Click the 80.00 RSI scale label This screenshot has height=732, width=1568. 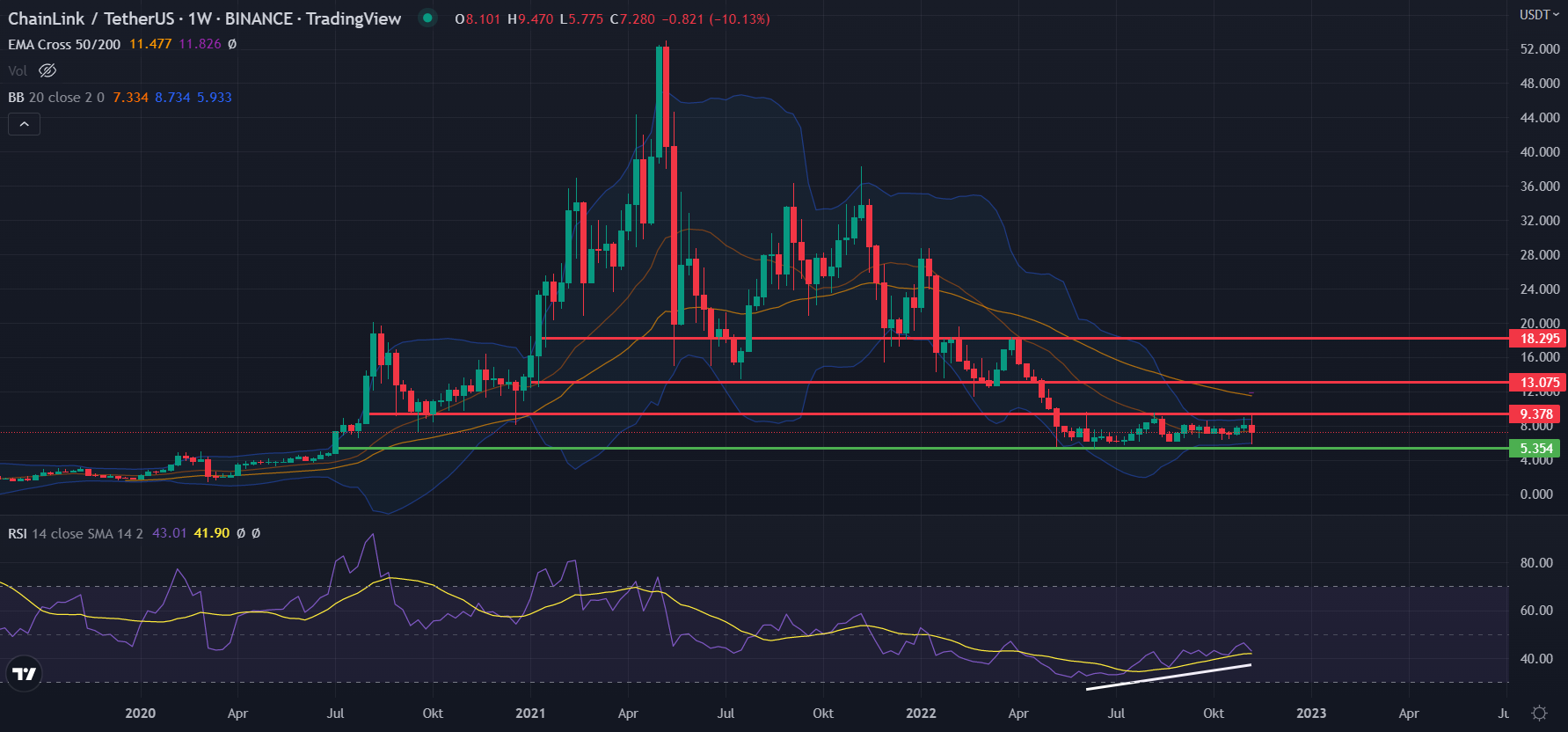[1536, 563]
